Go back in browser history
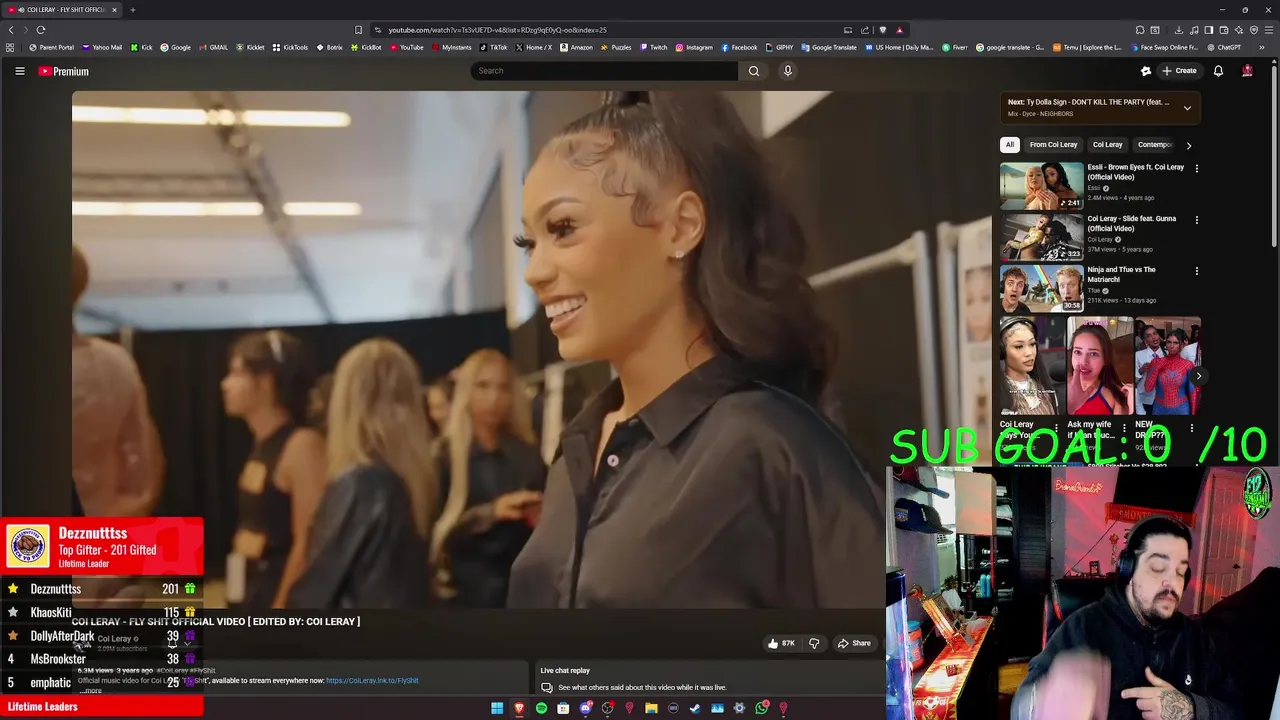 click(x=11, y=30)
